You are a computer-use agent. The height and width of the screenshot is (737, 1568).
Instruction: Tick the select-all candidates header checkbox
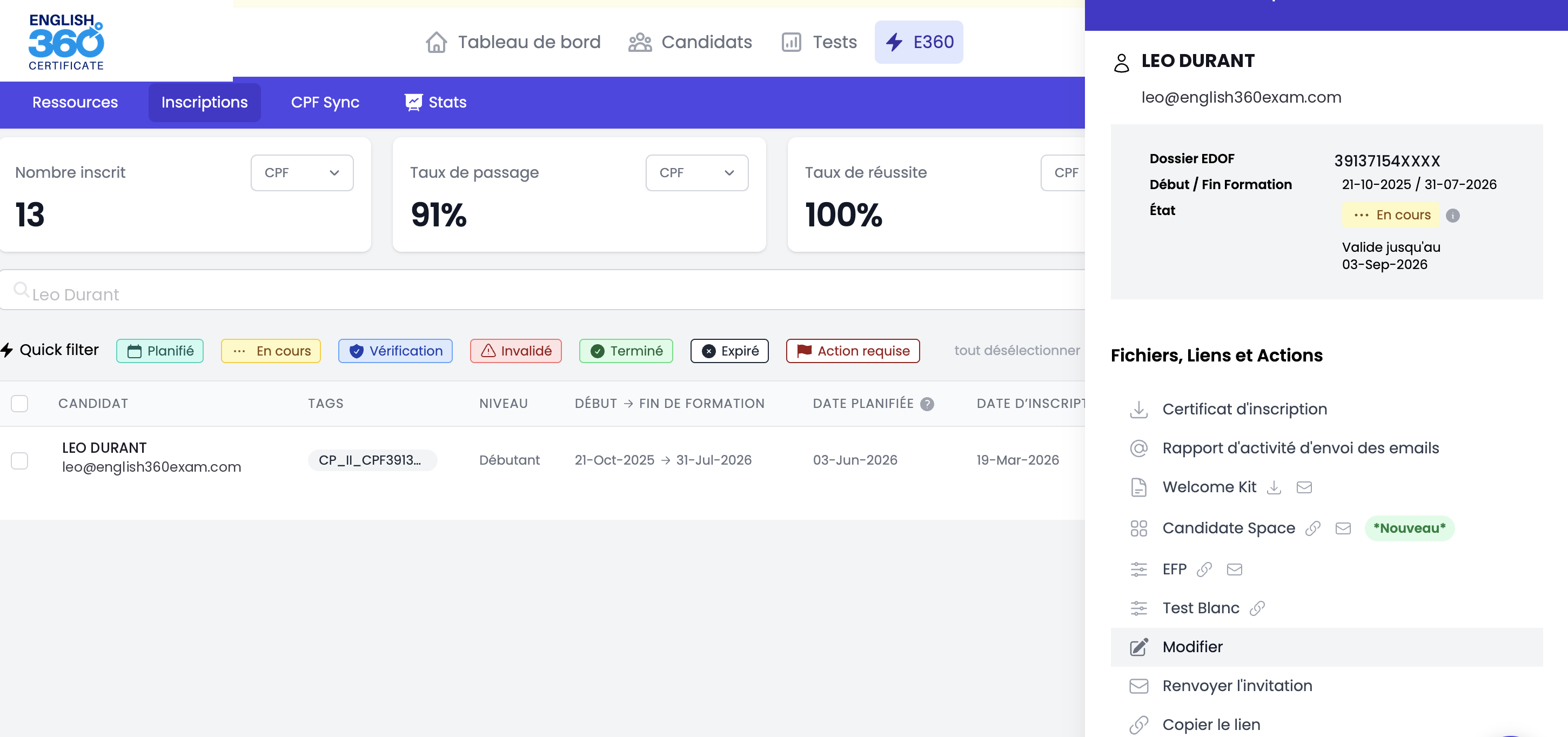coord(19,404)
